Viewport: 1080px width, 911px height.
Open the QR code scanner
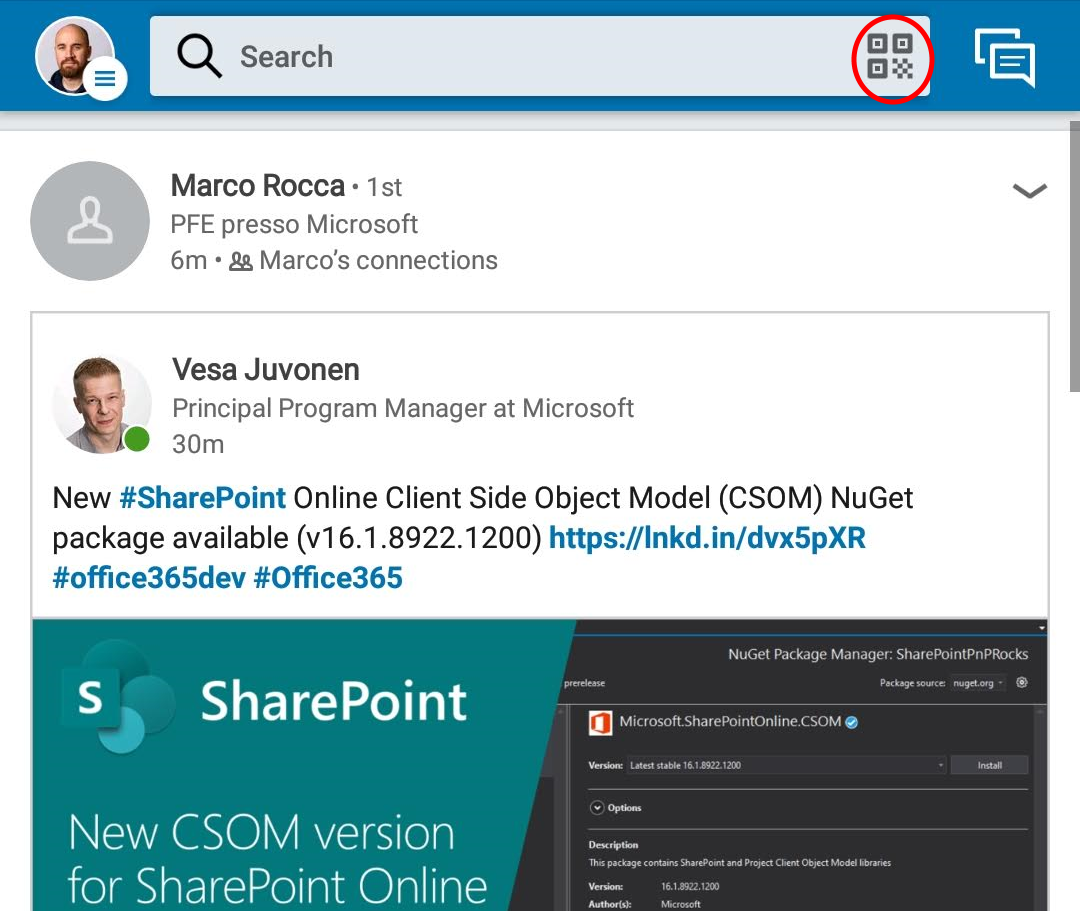coord(890,57)
